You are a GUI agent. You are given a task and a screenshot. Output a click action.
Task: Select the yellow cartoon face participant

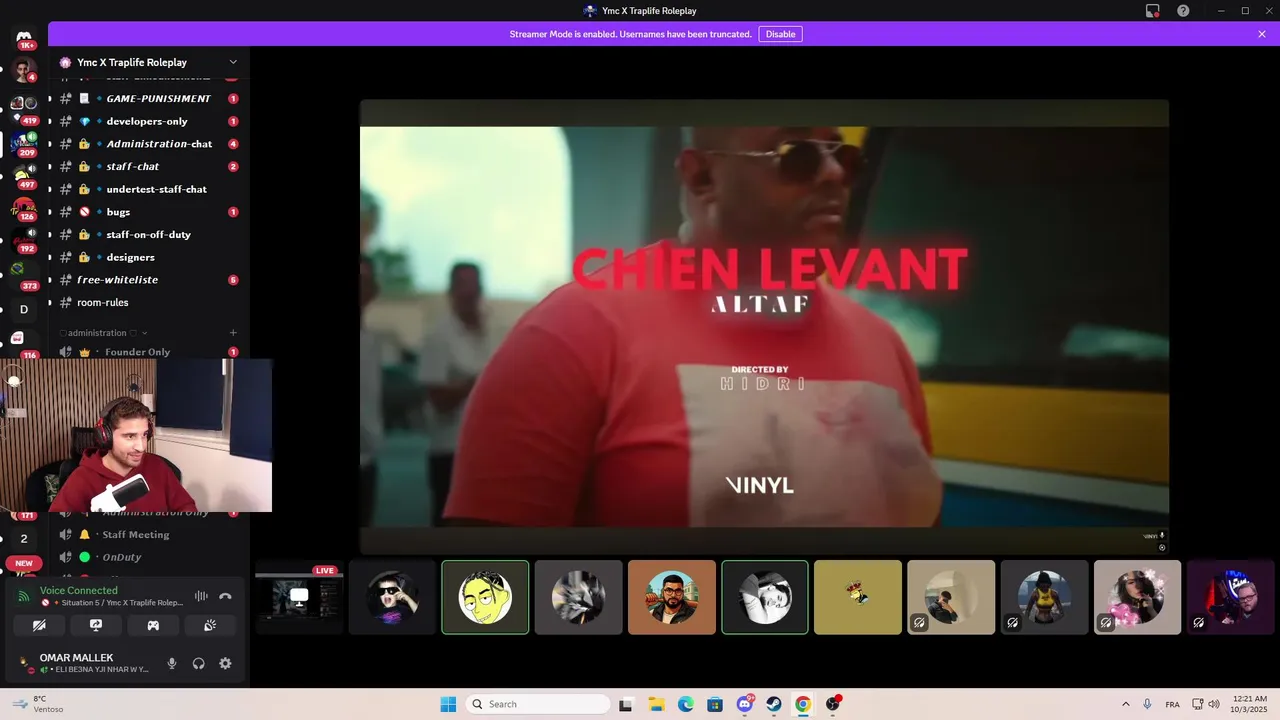point(485,597)
